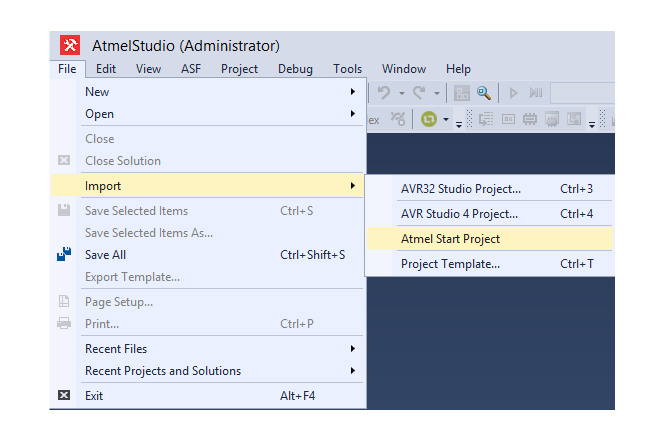Choose AVR32 Studio Project import entry
Screen dimensions: 651x436
coord(461,188)
